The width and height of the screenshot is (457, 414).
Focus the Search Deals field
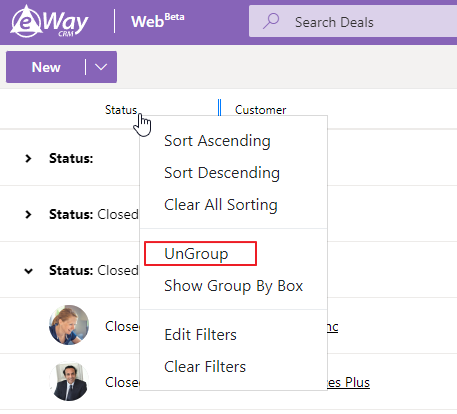(353, 21)
